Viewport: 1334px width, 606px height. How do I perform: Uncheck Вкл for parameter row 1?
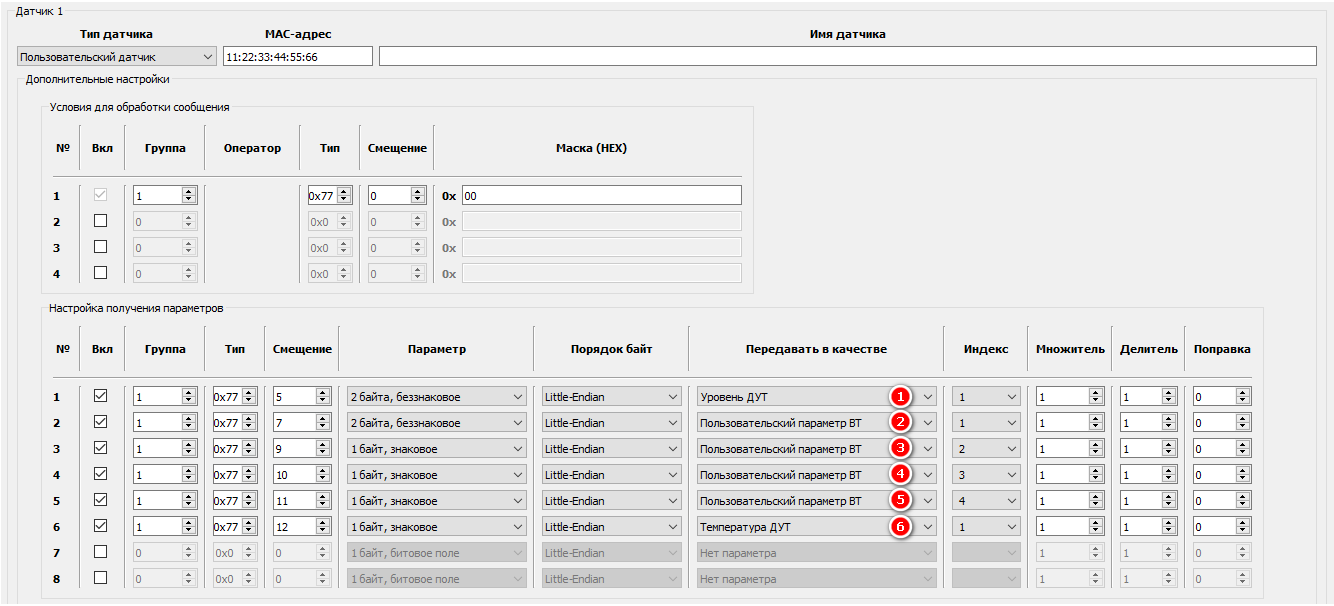(x=100, y=396)
